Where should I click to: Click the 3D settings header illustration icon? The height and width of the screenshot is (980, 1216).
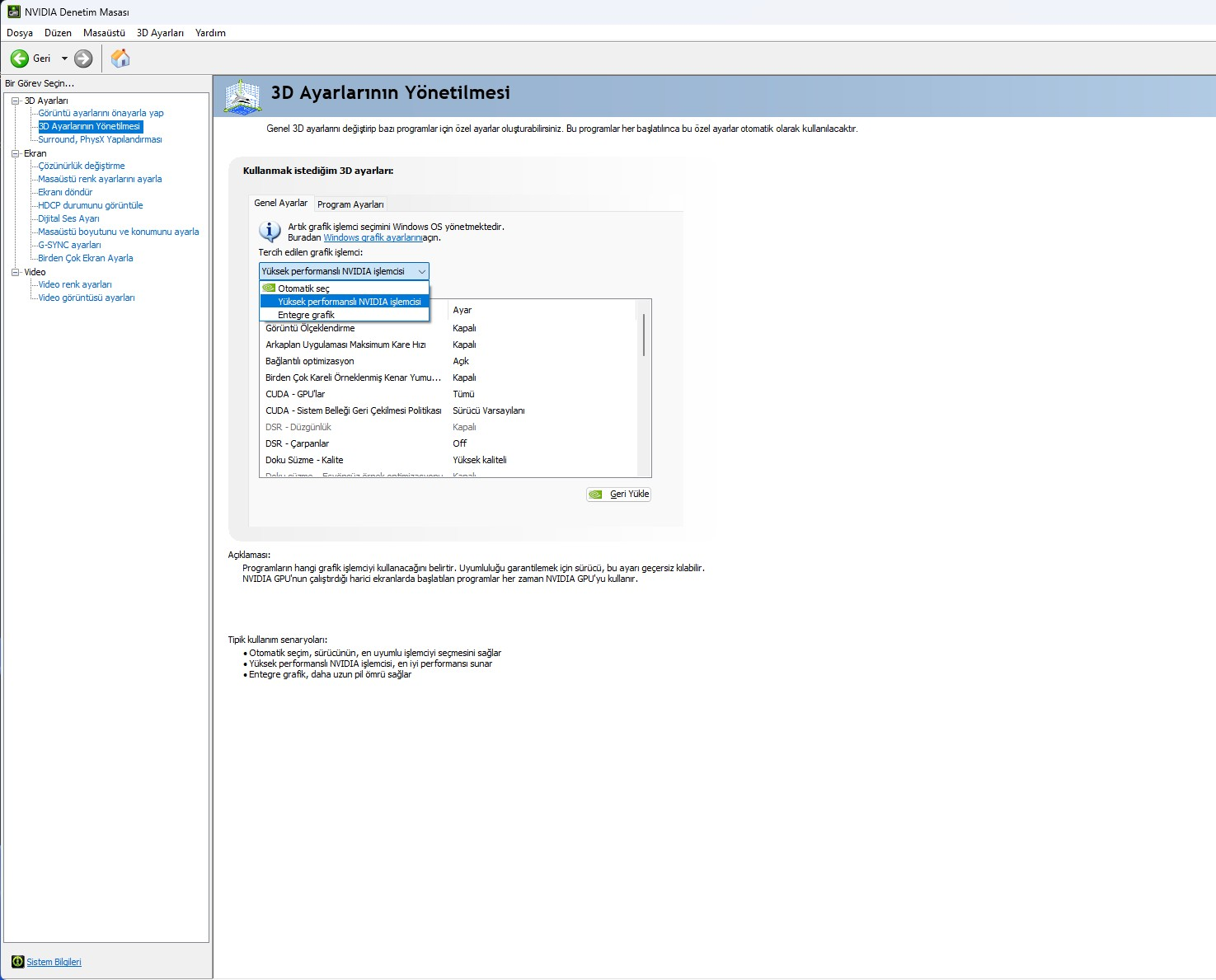click(243, 96)
